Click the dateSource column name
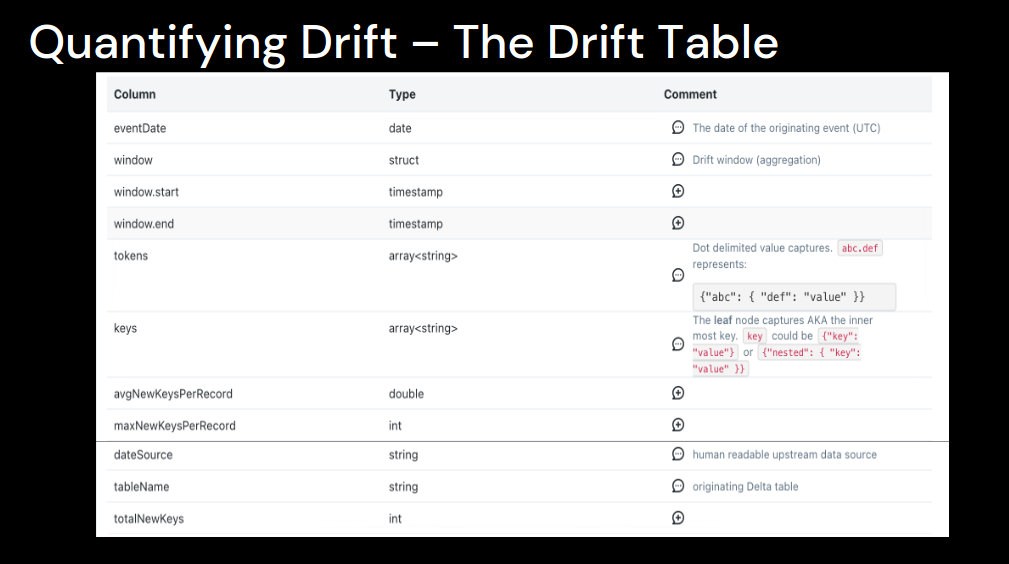The height and width of the screenshot is (564, 1009). [x=143, y=455]
